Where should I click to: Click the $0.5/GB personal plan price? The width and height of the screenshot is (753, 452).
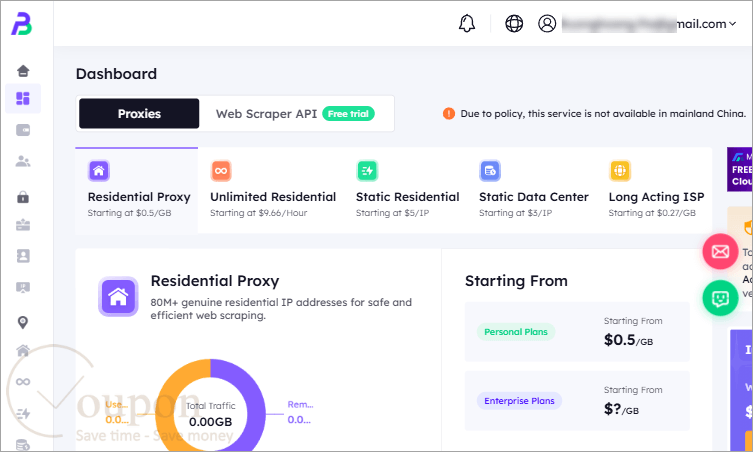click(628, 340)
